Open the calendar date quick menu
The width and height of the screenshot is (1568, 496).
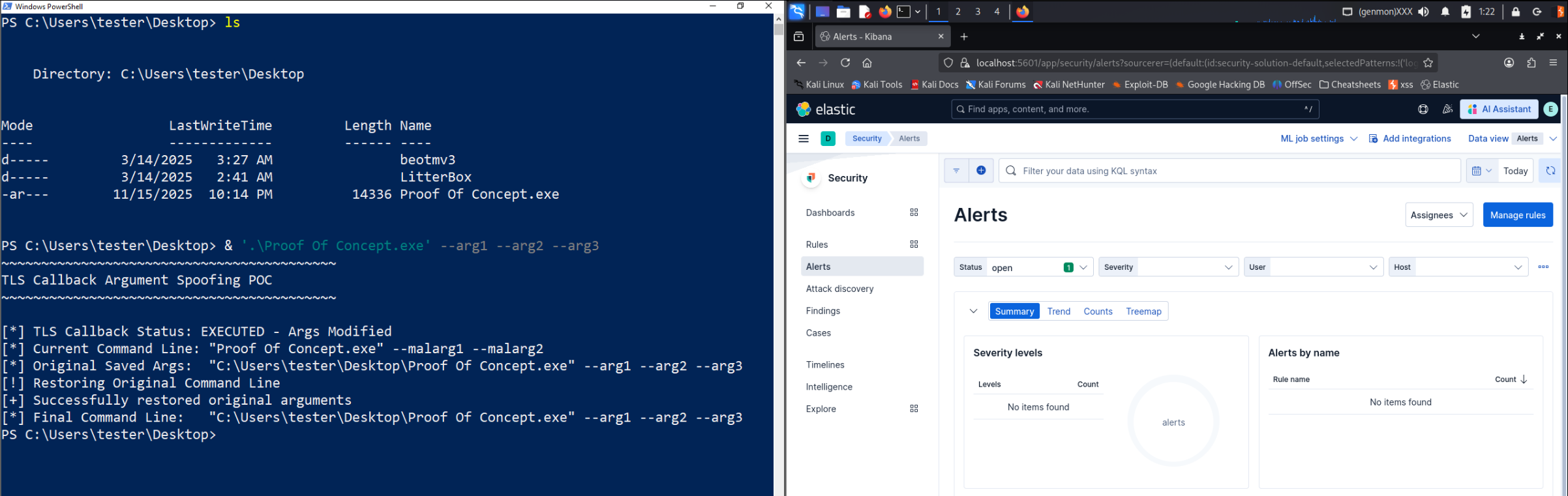tap(1481, 171)
